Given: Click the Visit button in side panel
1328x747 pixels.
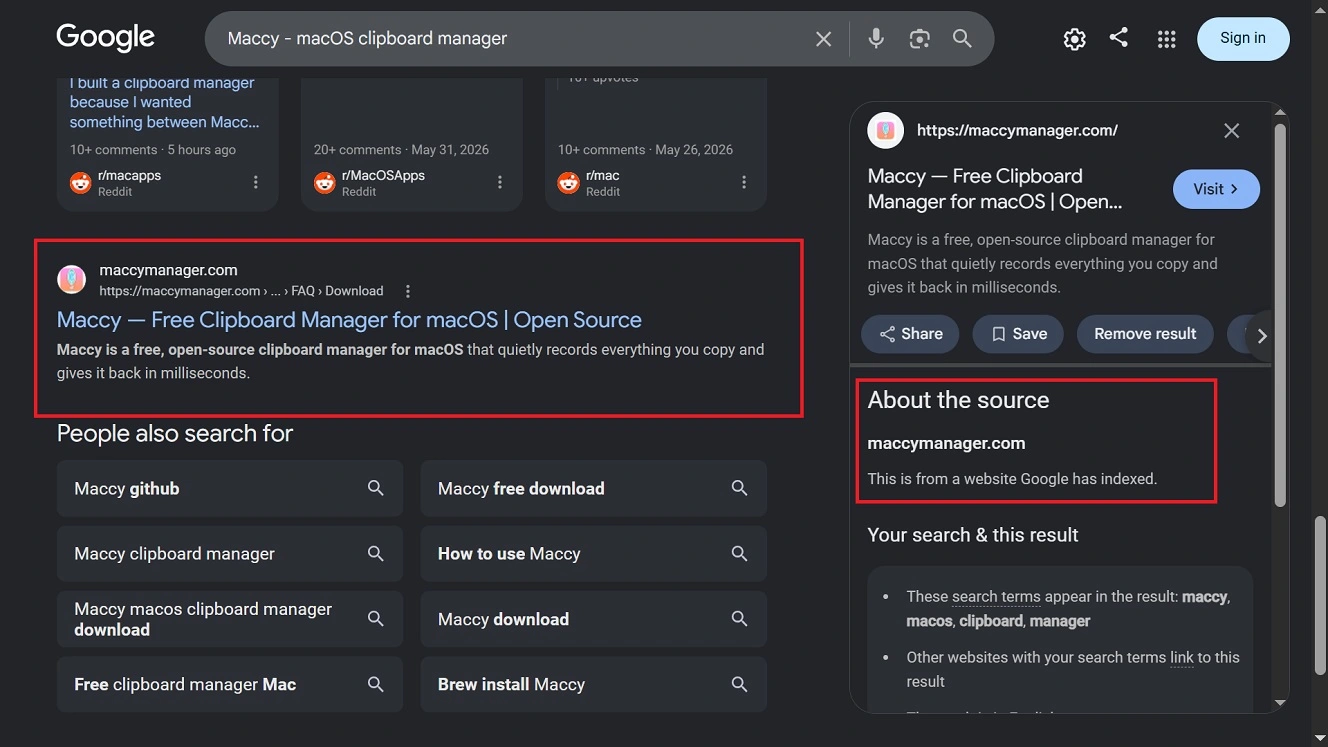Looking at the screenshot, I should pos(1216,189).
